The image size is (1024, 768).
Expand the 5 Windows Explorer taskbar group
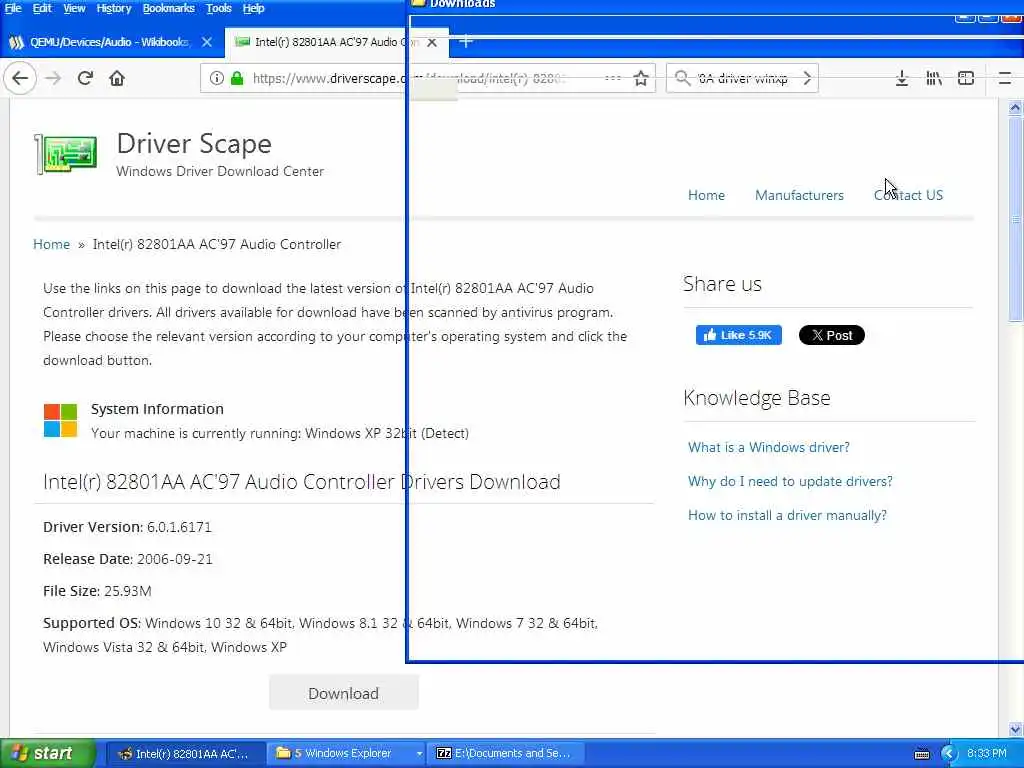pyautogui.click(x=346, y=753)
